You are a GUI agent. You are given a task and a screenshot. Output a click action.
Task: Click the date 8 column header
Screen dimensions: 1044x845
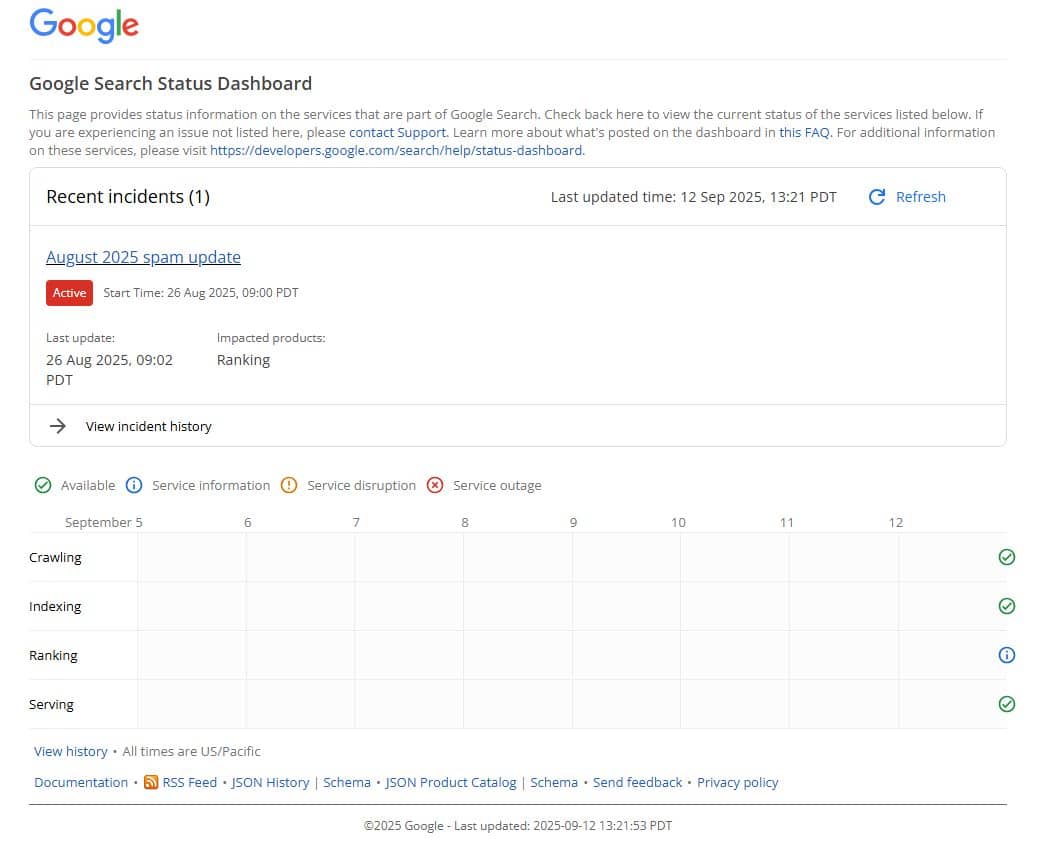click(465, 523)
